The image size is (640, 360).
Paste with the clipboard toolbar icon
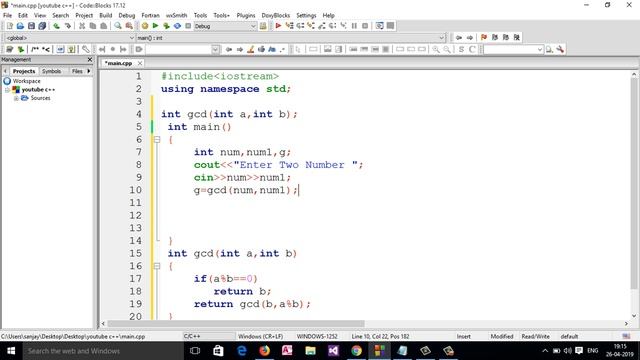click(104, 26)
